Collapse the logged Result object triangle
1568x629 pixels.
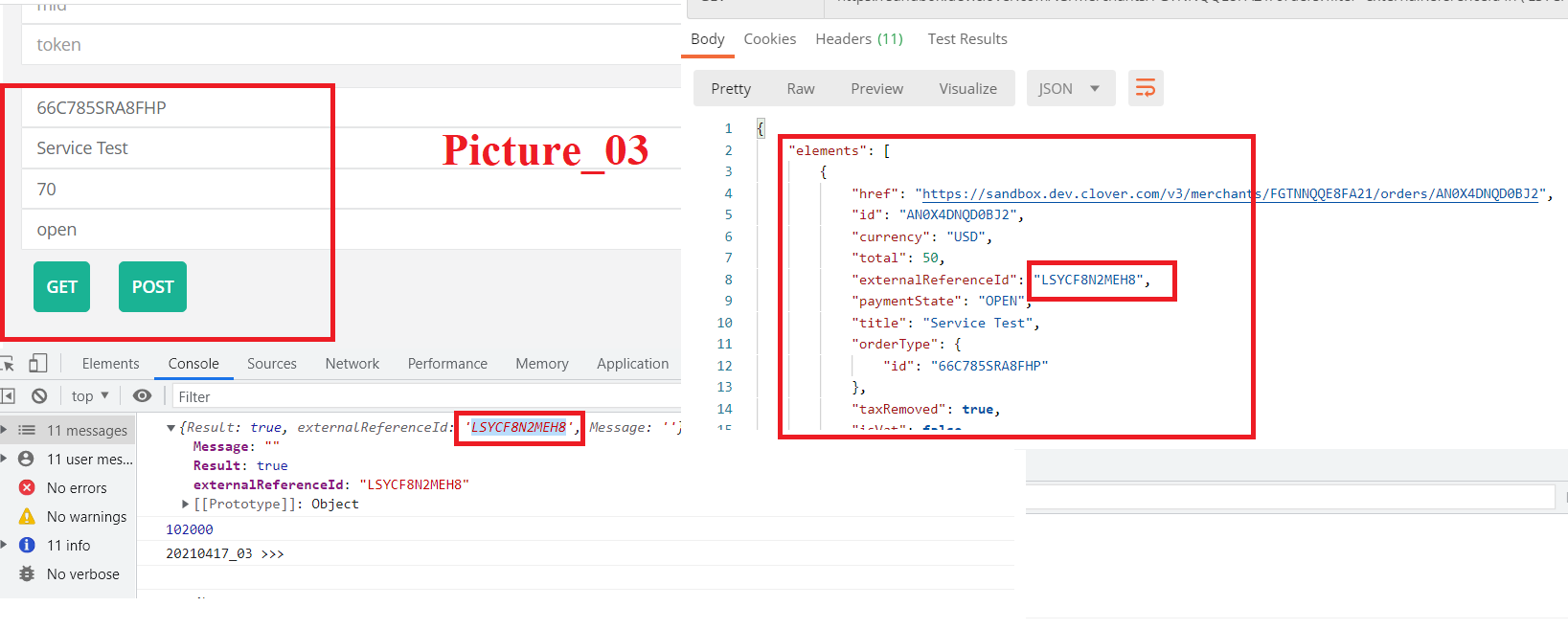point(171,427)
